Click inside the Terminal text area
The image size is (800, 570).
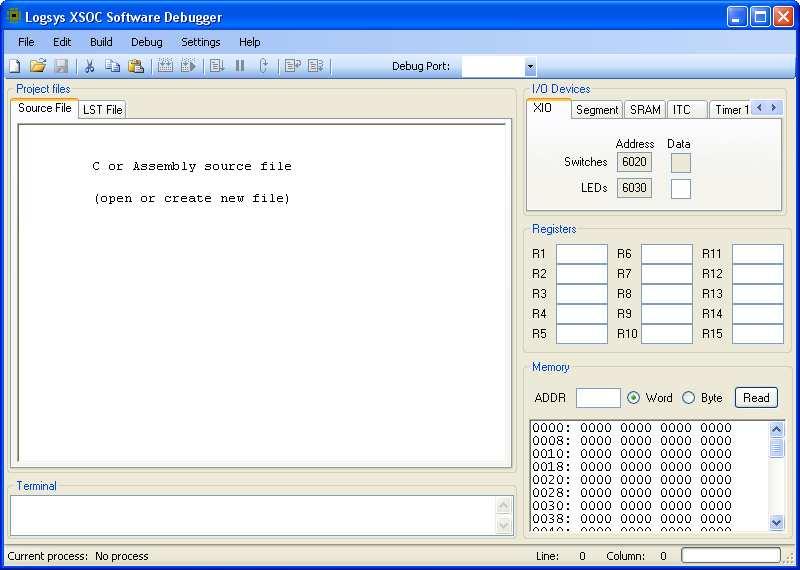254,515
